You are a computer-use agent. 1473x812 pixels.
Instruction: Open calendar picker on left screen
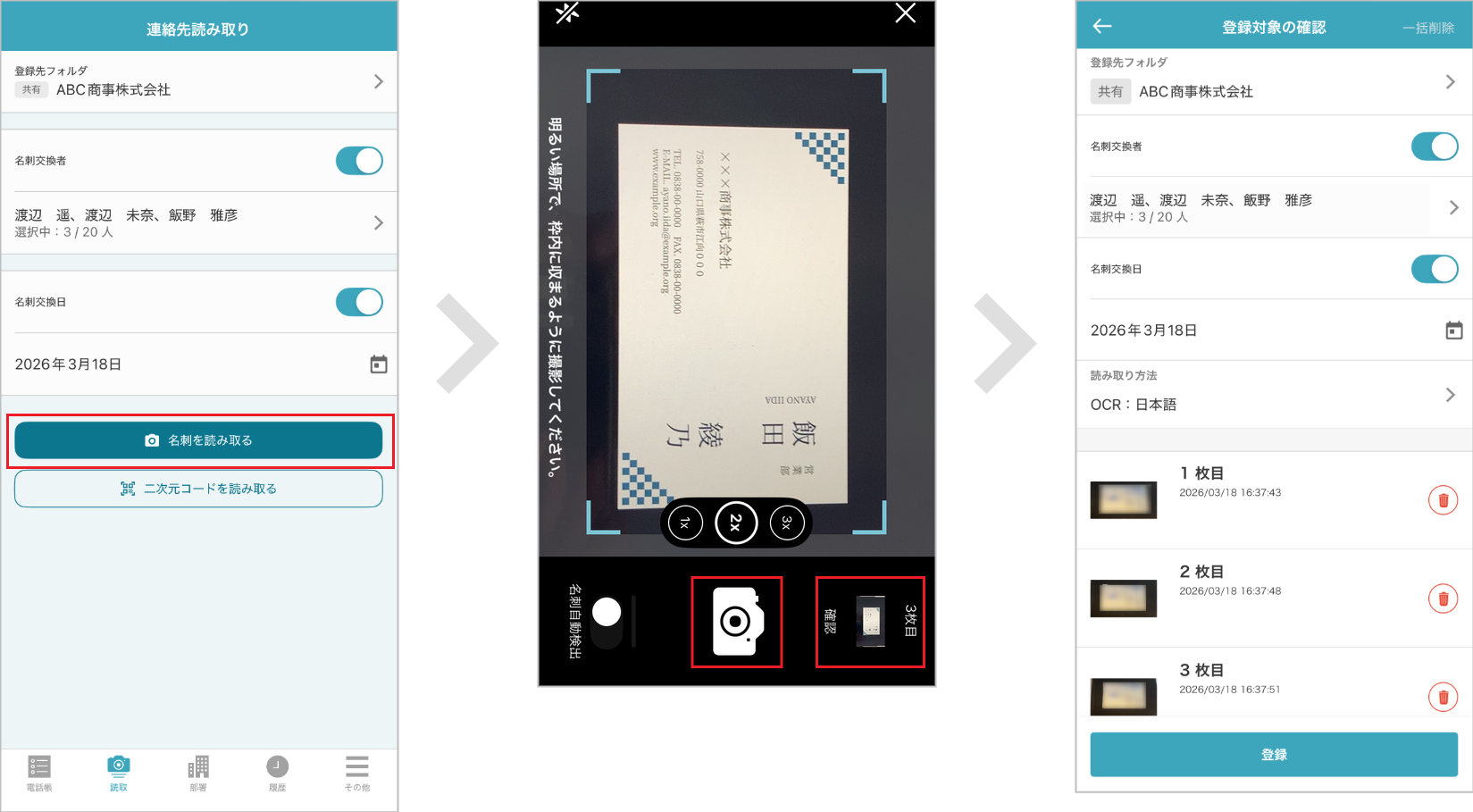[379, 364]
